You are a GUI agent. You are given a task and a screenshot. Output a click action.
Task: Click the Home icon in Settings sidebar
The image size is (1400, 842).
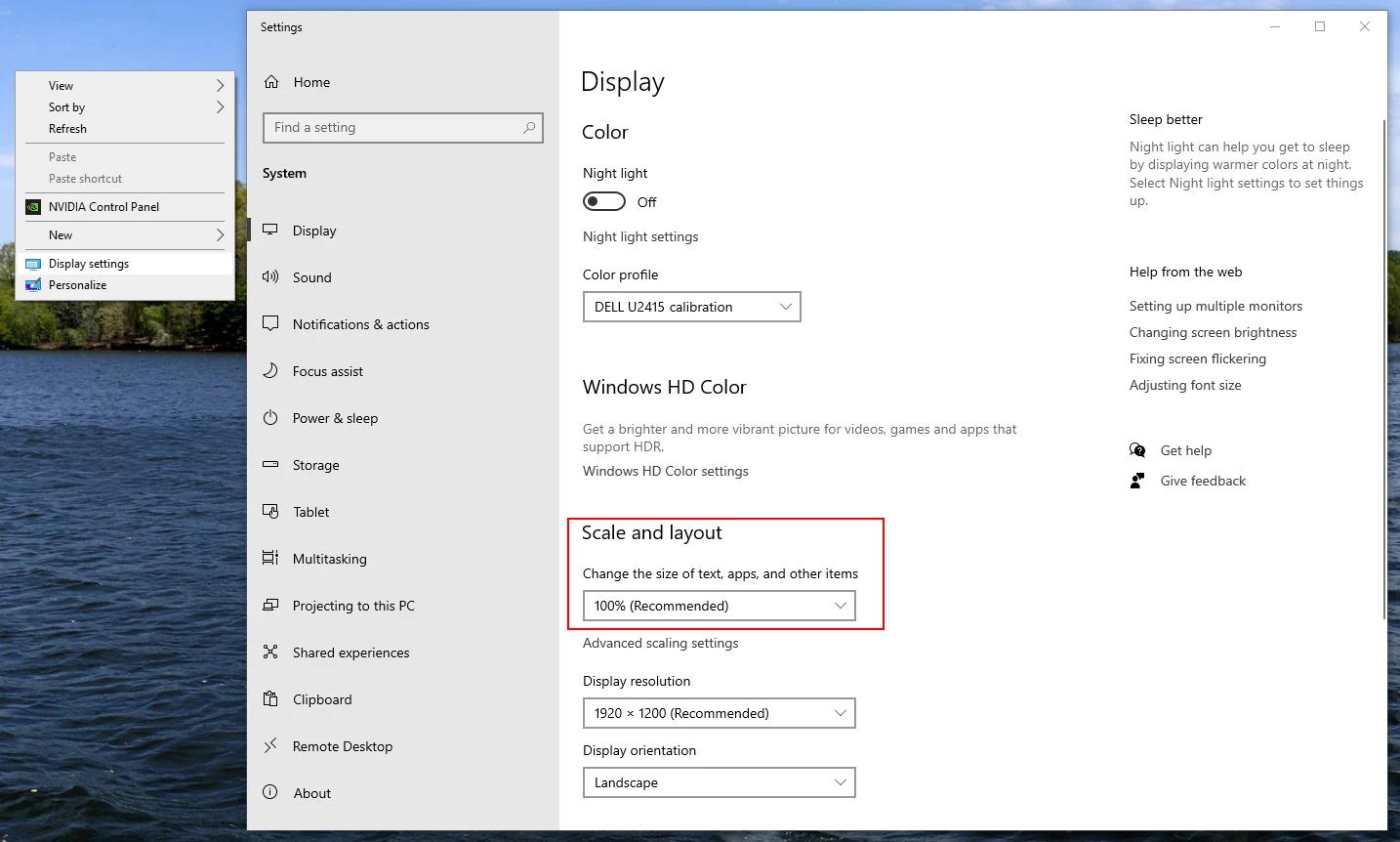point(271,82)
